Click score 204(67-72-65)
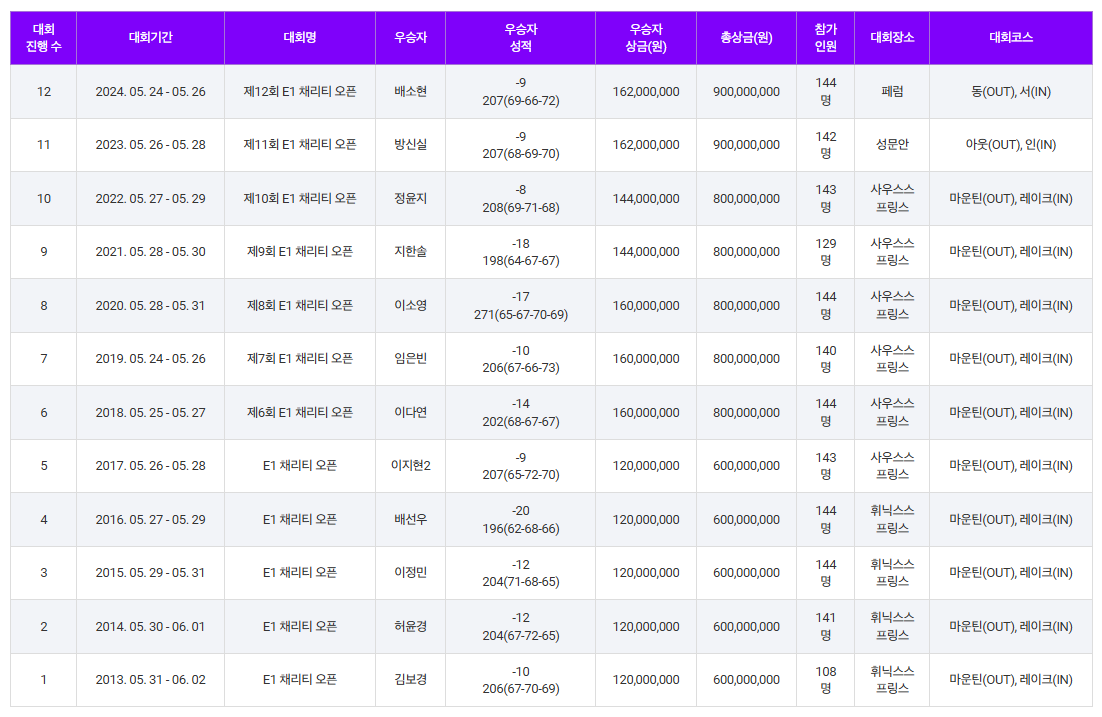 coord(521,635)
